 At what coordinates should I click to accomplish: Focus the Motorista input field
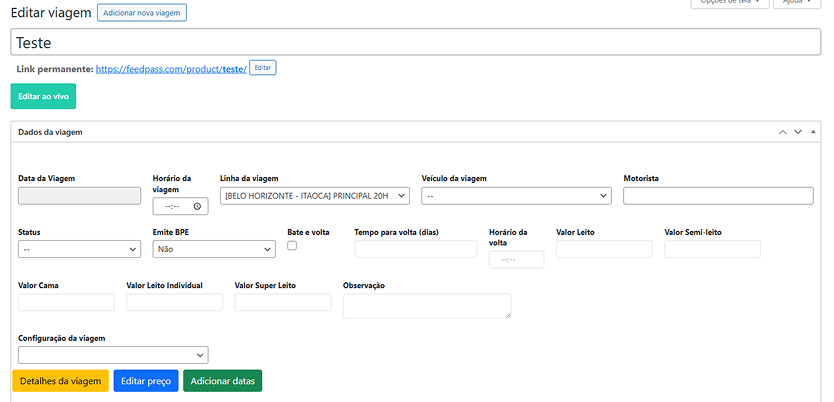click(718, 196)
